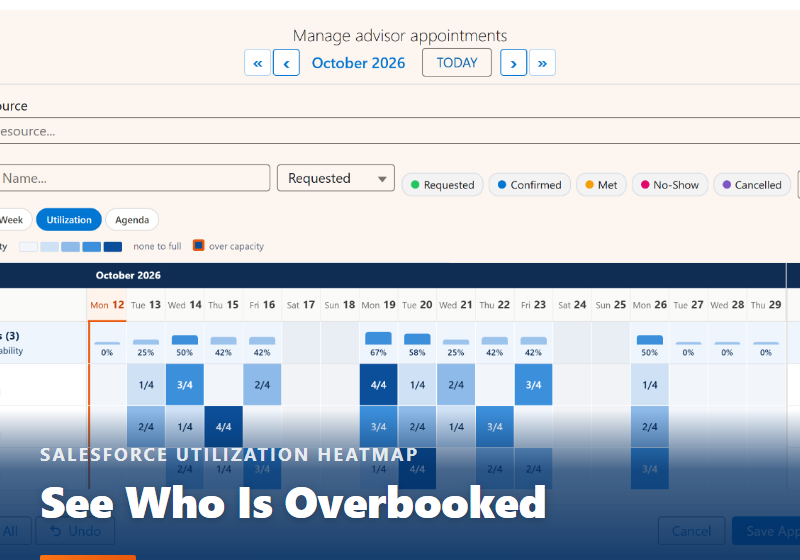Select the Wed 21 column header

point(456,305)
